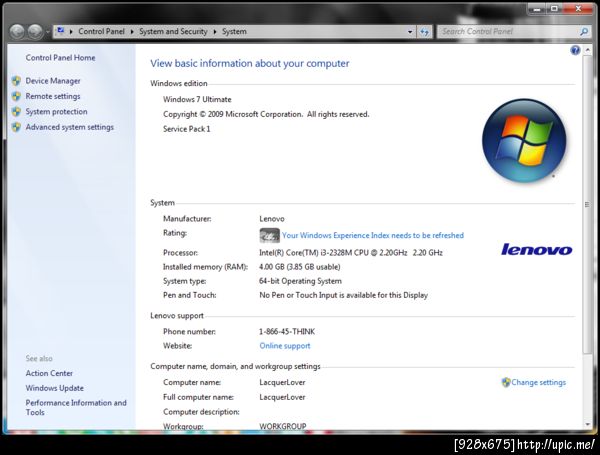Click the search magnifier icon
This screenshot has width=600, height=455.
(x=584, y=32)
